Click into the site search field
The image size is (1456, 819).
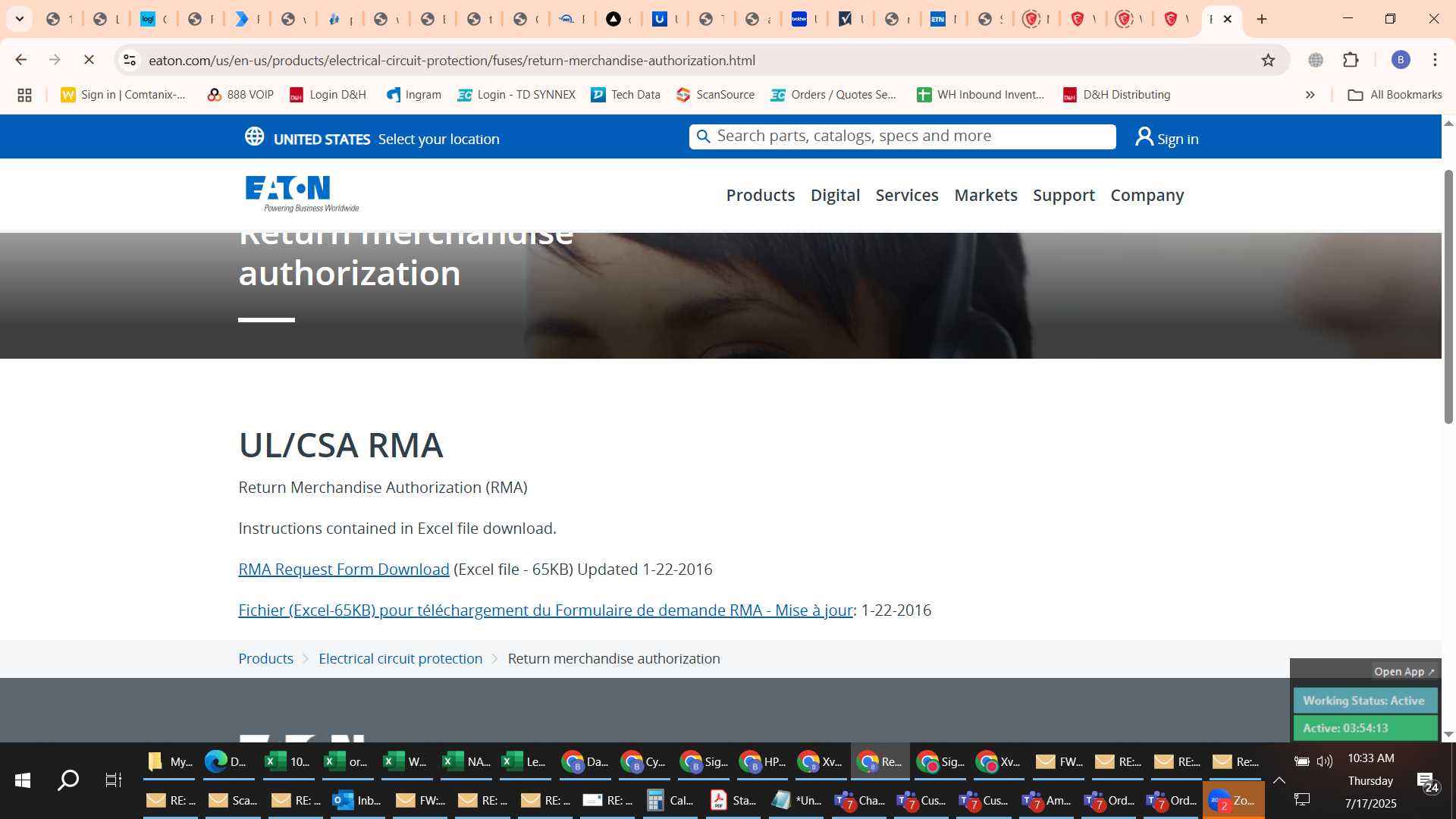coord(902,136)
